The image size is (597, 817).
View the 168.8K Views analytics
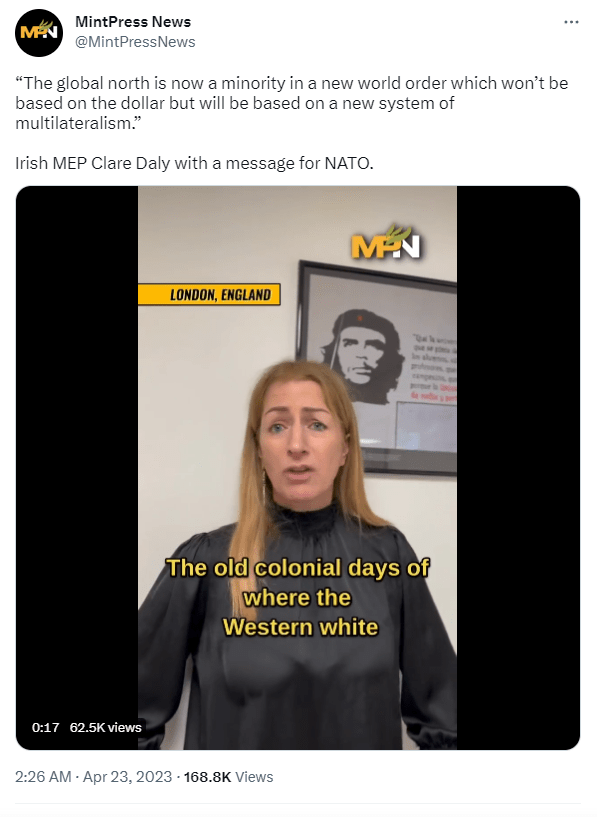pos(228,777)
